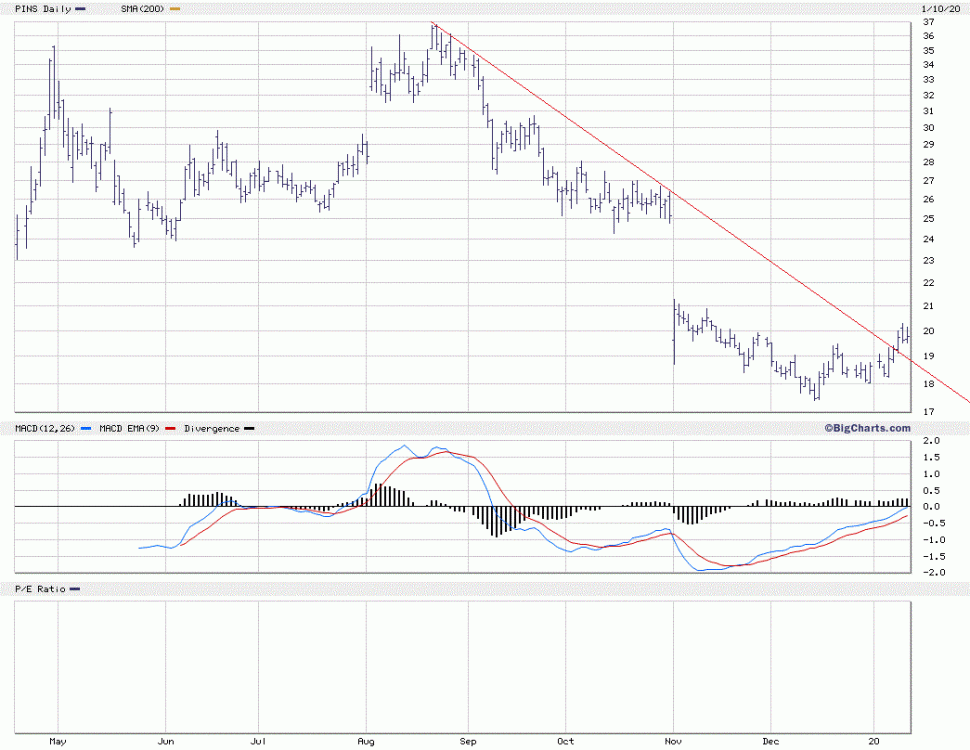The width and height of the screenshot is (970, 750).
Task: Click price axis value 26
Action: (x=929, y=199)
